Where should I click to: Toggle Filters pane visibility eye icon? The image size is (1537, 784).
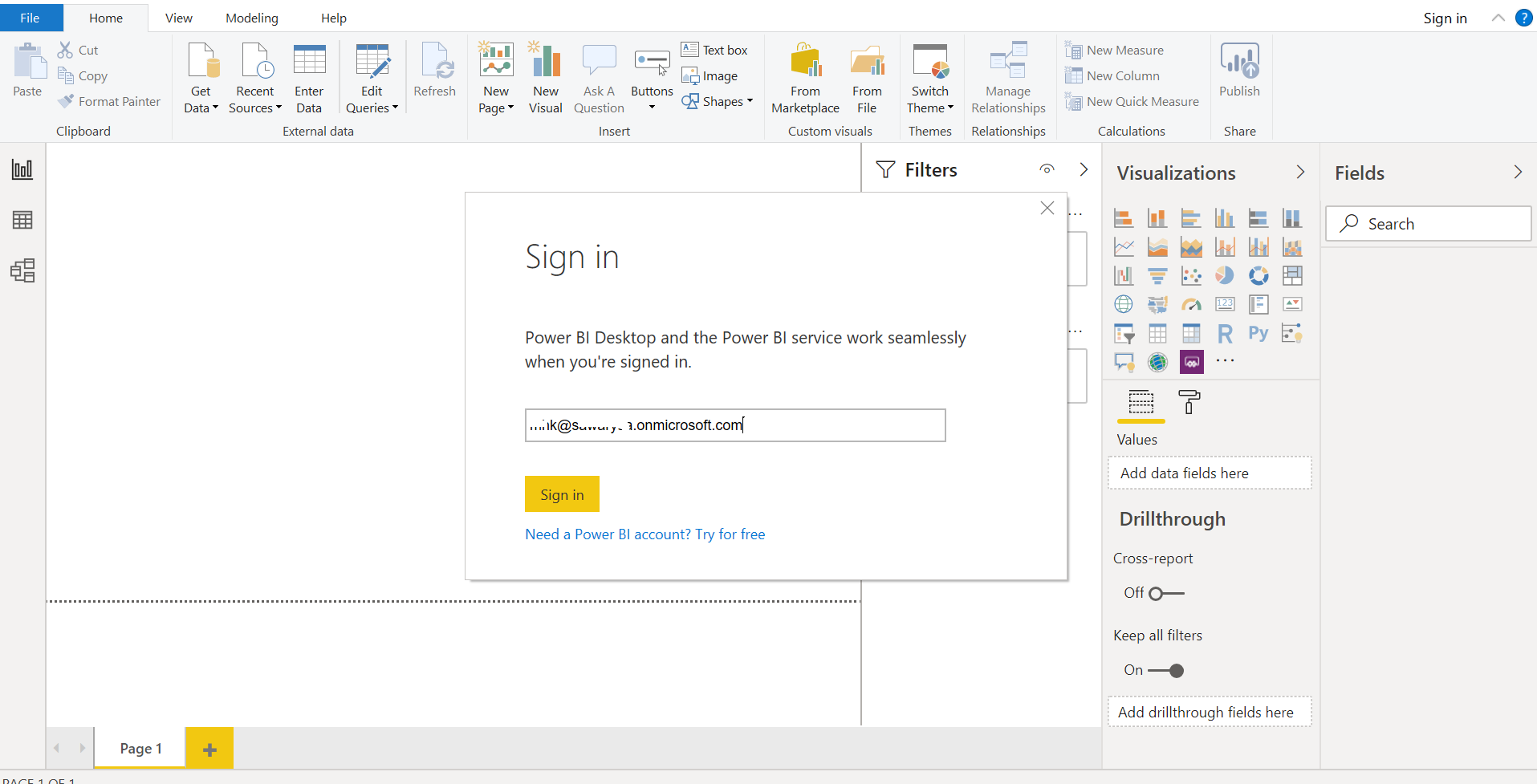point(1047,169)
